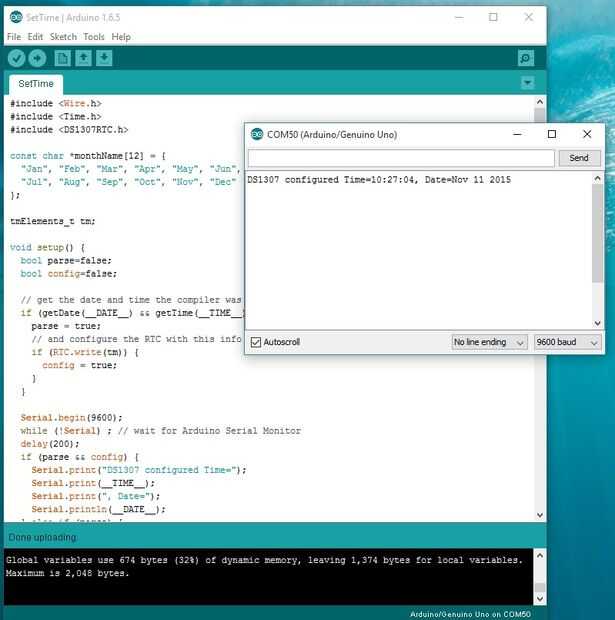The width and height of the screenshot is (615, 620).
Task: Click the '#include <DS1307RTC.h>' code line
Action: (x=69, y=130)
